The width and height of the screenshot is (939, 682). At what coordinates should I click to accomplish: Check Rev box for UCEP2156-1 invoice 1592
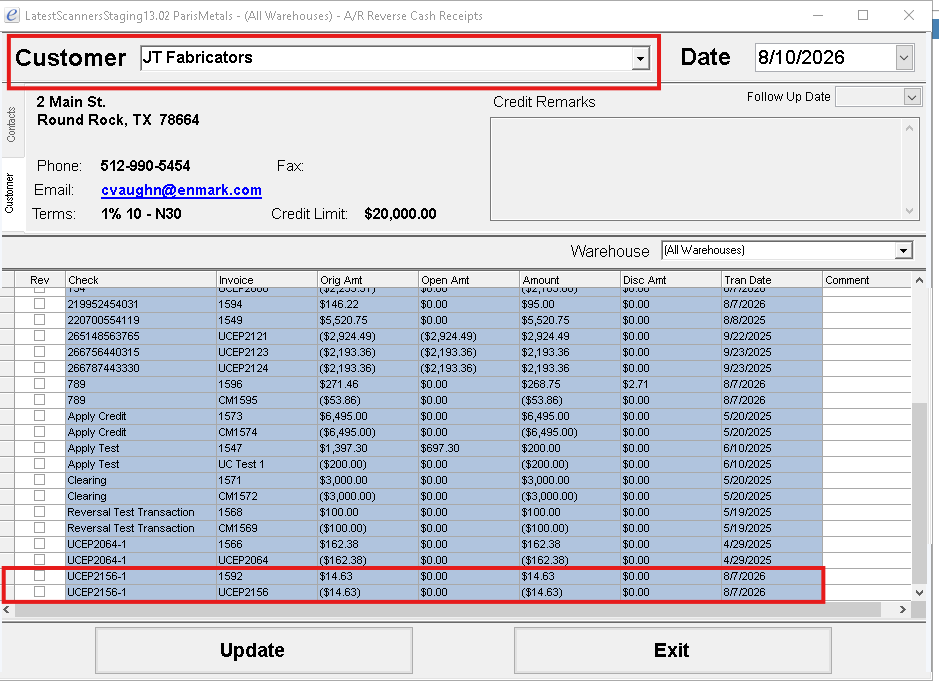tap(40, 575)
